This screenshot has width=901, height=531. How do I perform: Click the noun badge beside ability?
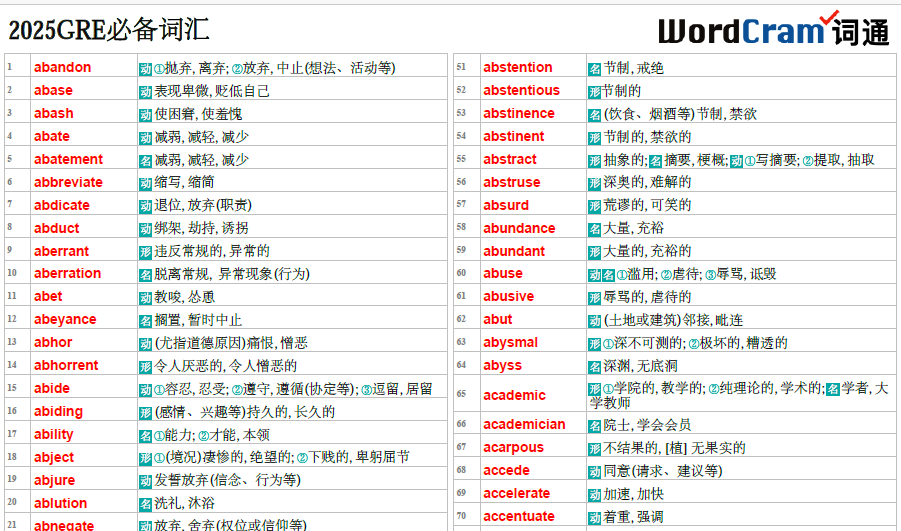point(145,435)
